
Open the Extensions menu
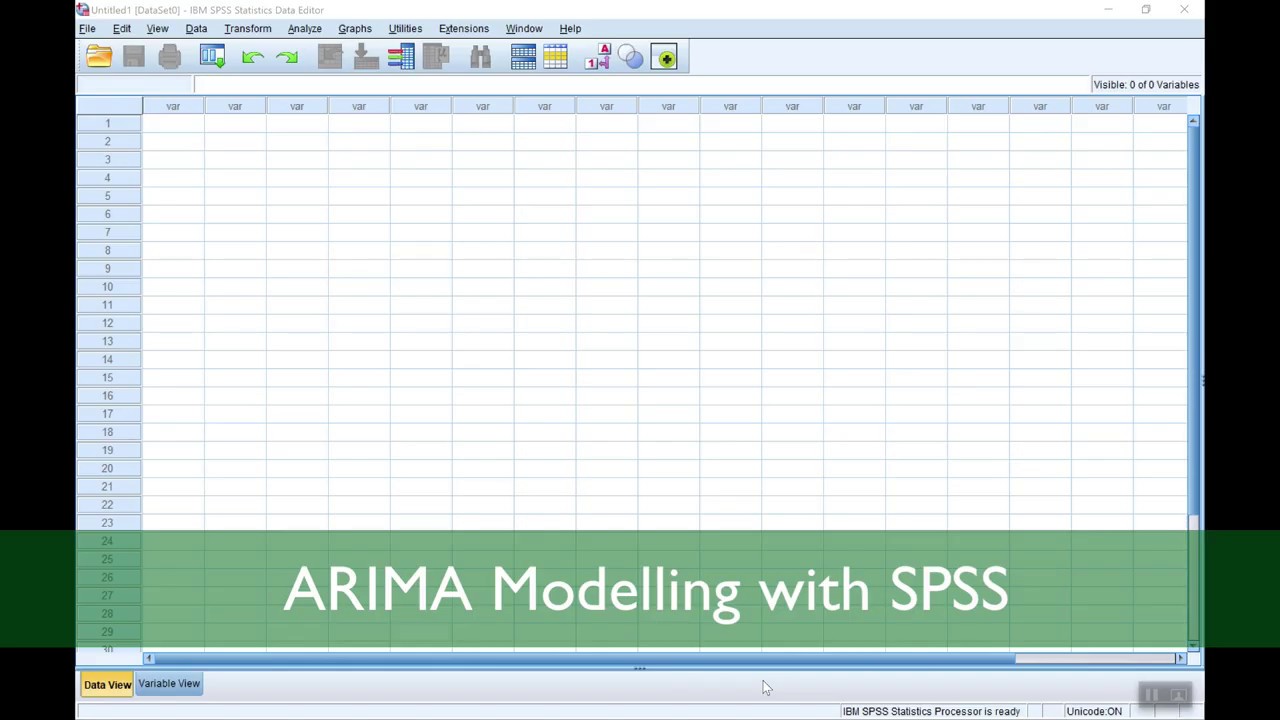click(464, 28)
